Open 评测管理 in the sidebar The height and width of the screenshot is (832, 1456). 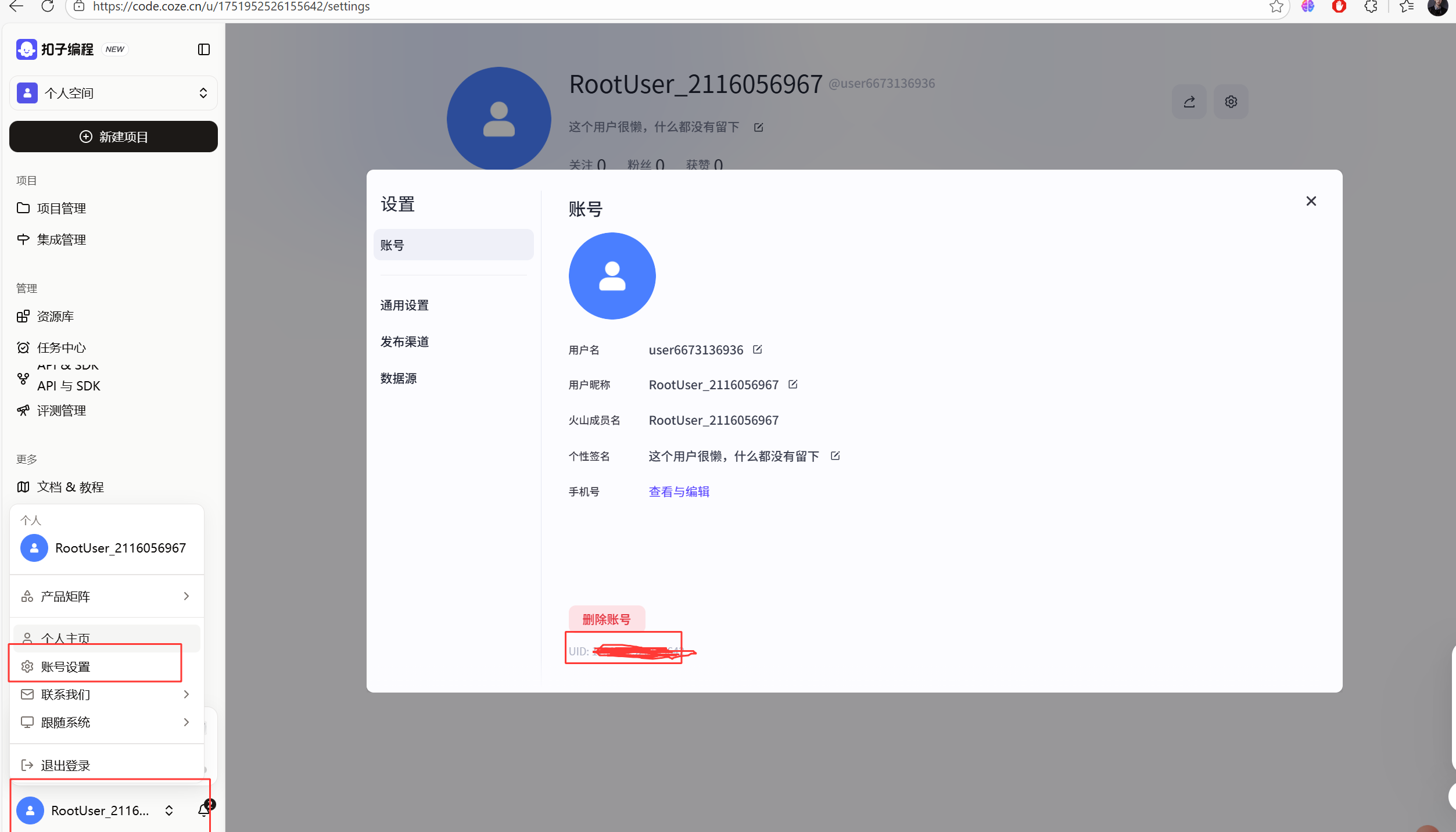(61, 411)
